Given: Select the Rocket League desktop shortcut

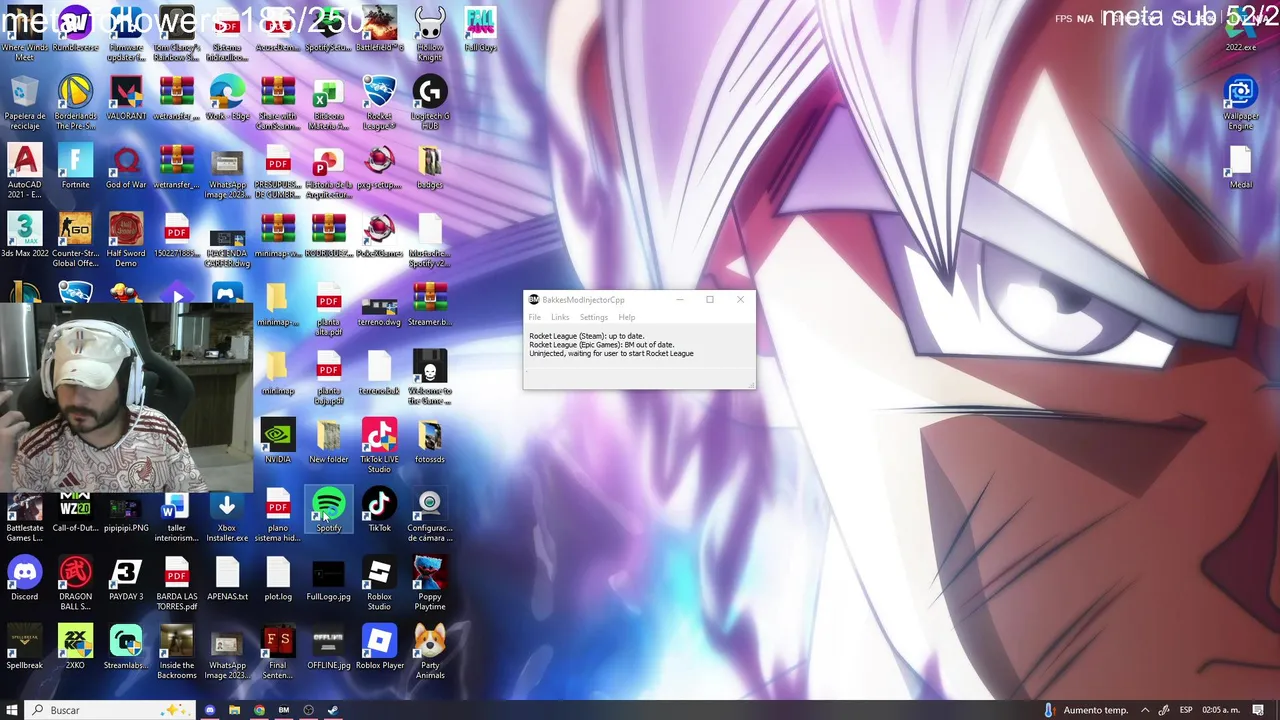Looking at the screenshot, I should pos(379,103).
